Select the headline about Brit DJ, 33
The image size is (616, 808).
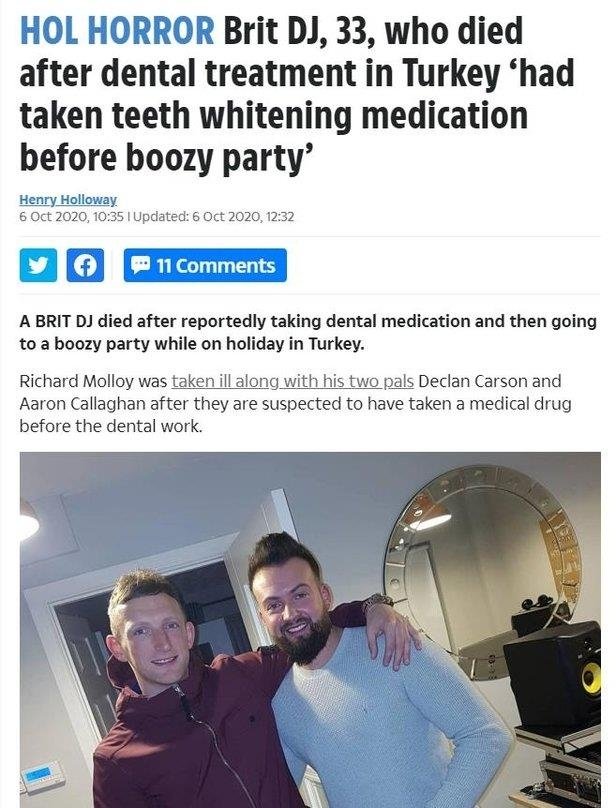[297, 94]
